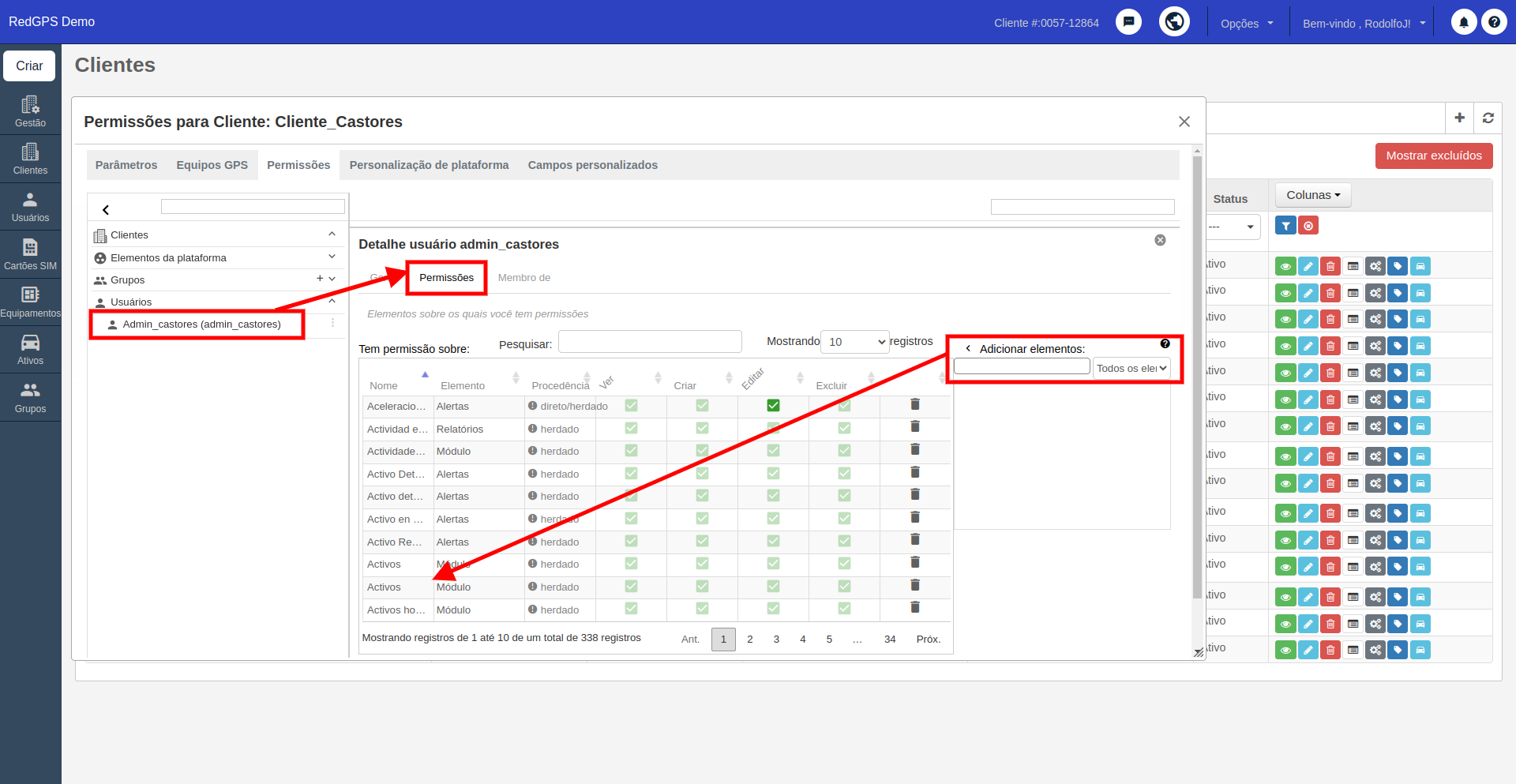Switch to the Parâmetros tab
This screenshot has height=784, width=1516.
(x=126, y=165)
